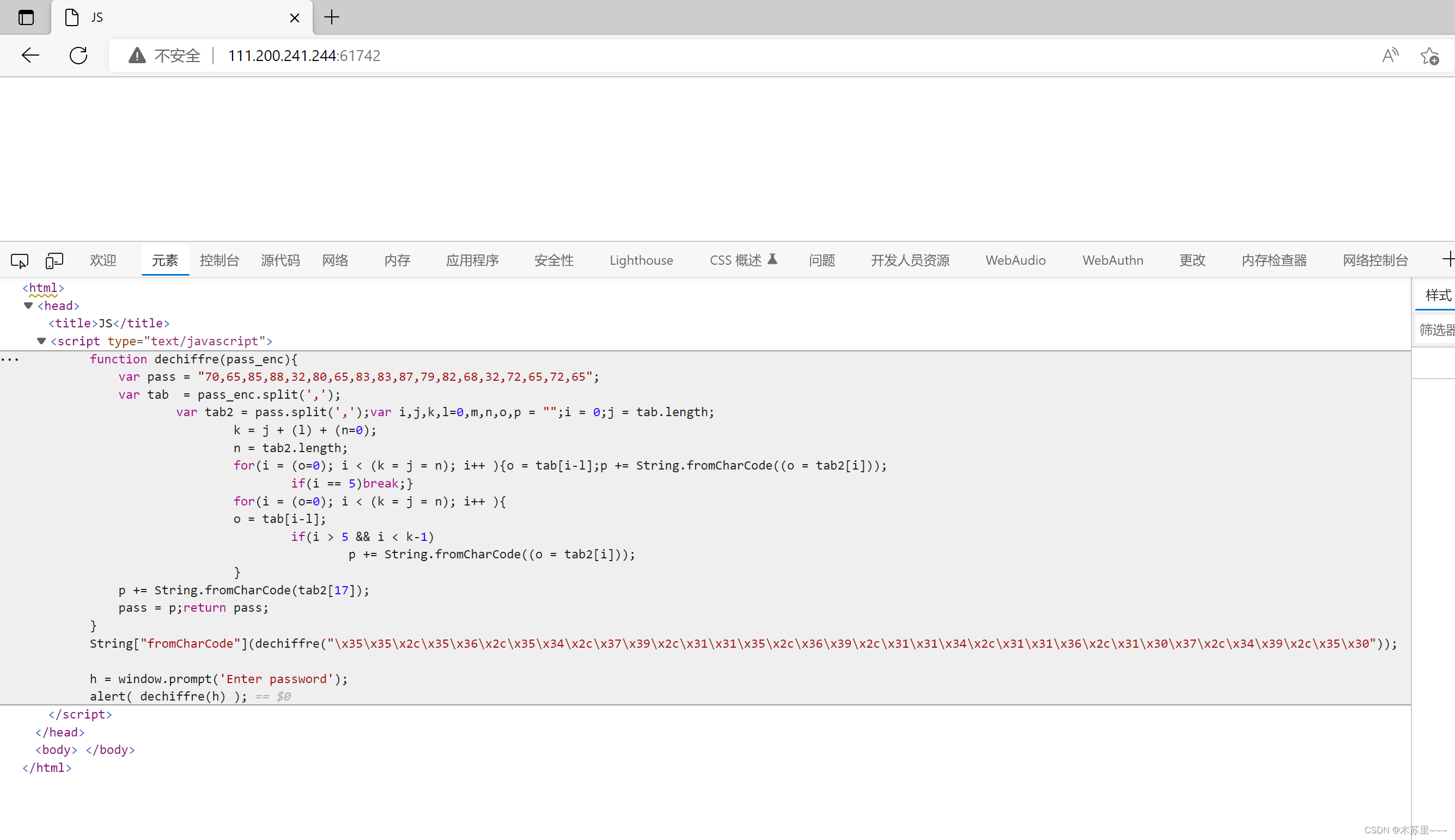Click the Application panel tab
This screenshot has width=1455, height=840.
471,260
